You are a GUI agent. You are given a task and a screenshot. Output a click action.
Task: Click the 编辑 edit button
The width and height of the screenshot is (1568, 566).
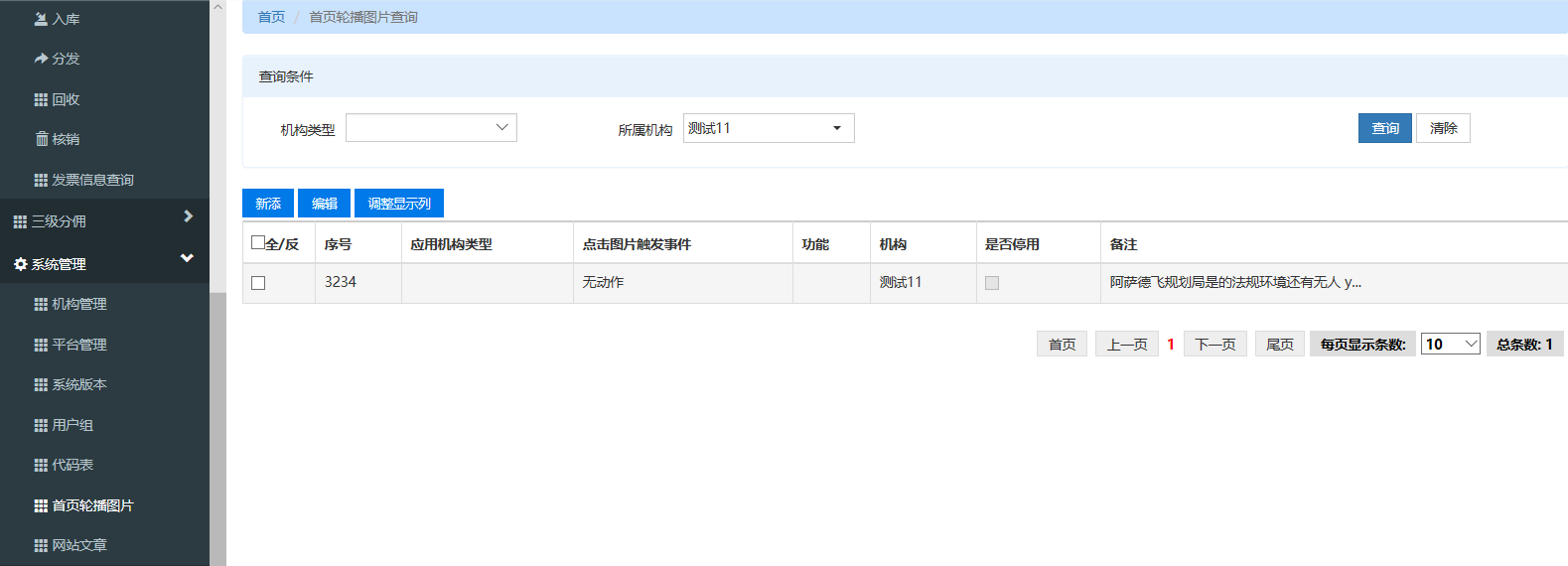(x=324, y=204)
